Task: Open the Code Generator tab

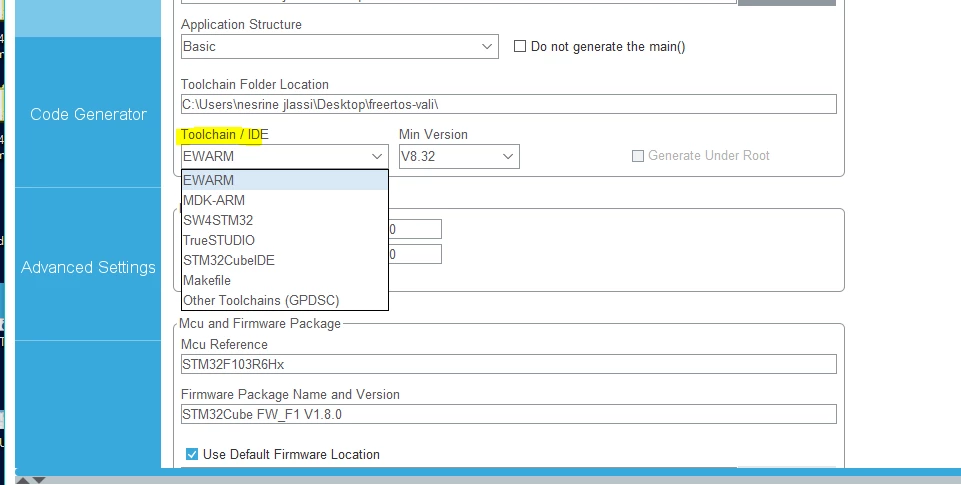Action: pos(88,114)
